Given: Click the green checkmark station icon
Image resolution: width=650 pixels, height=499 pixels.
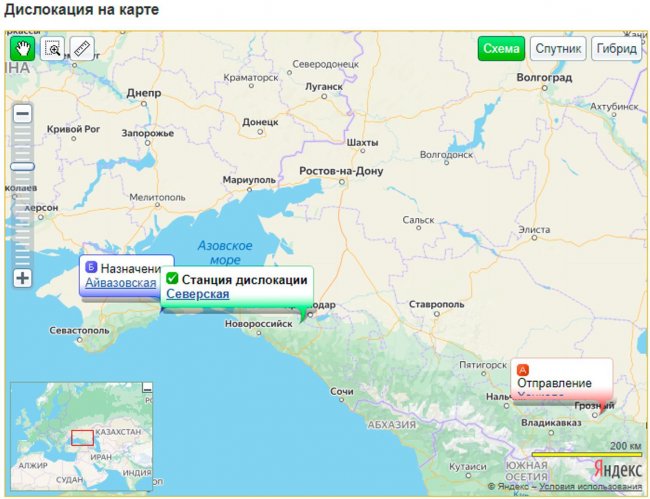Looking at the screenshot, I should pyautogui.click(x=172, y=279).
